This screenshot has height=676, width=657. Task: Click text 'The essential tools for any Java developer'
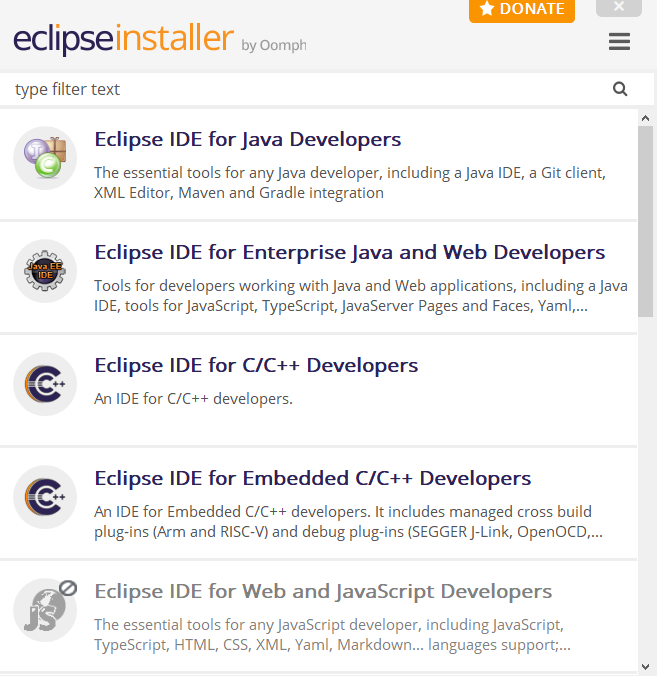[x=237, y=173]
